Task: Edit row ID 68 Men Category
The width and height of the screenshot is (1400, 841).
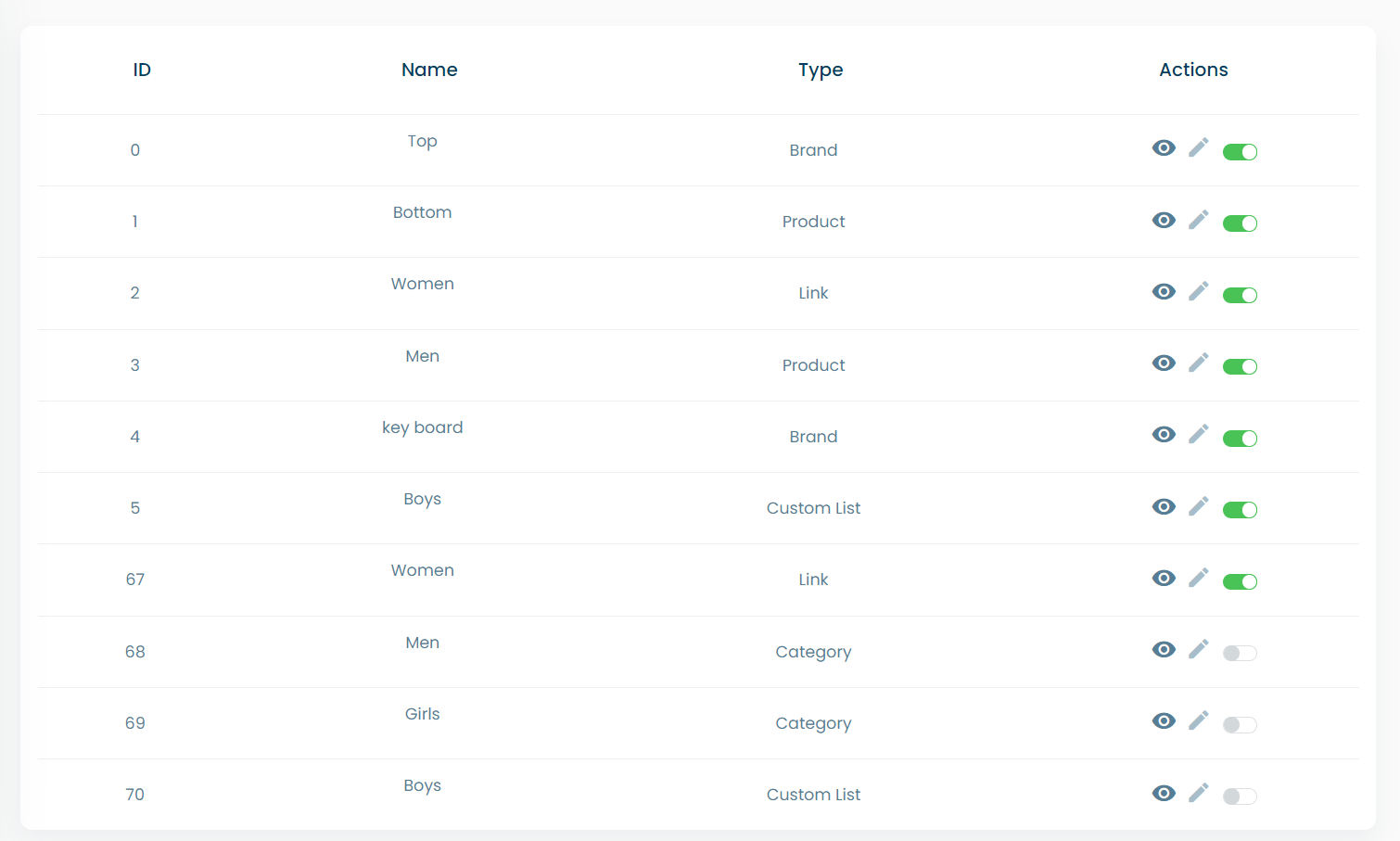Action: pyautogui.click(x=1199, y=649)
